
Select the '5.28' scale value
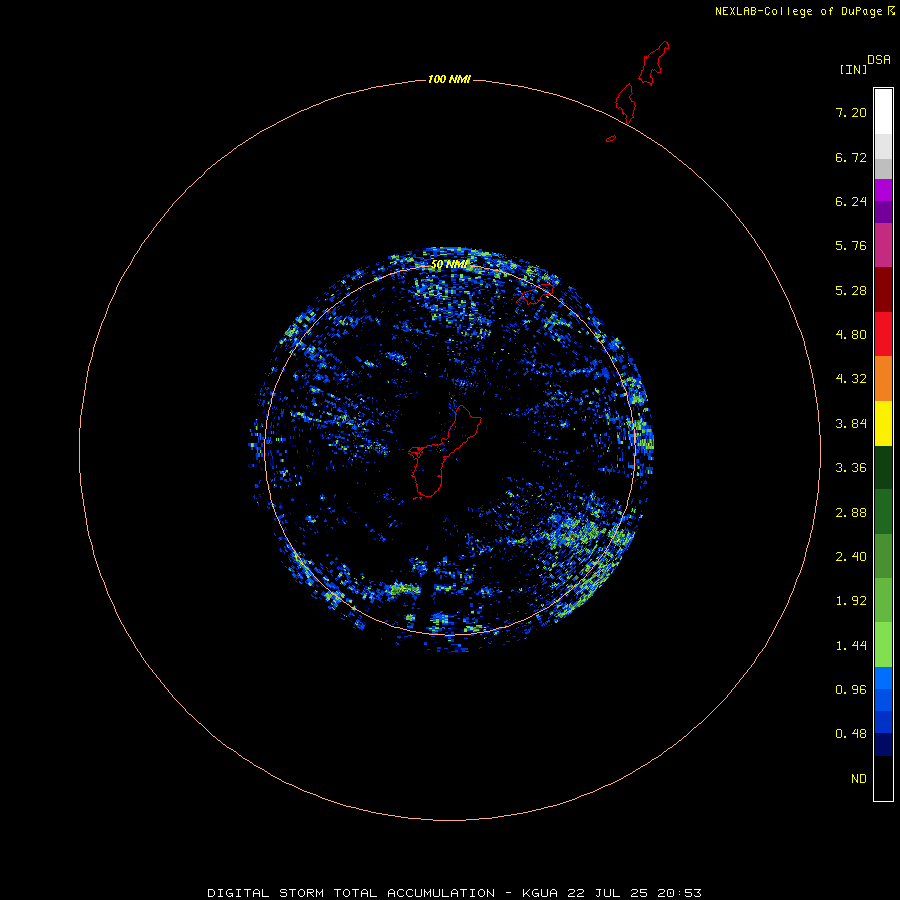point(851,290)
